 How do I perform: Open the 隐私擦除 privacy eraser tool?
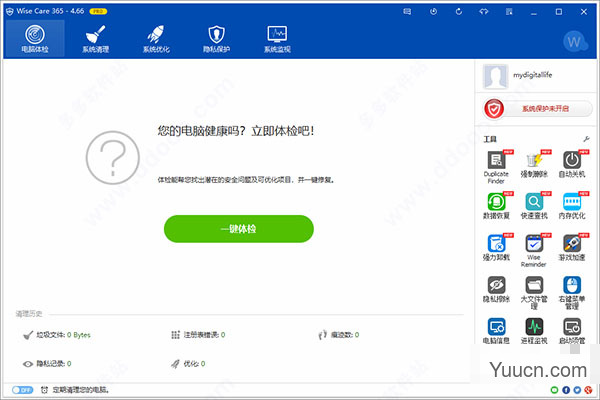(x=496, y=289)
